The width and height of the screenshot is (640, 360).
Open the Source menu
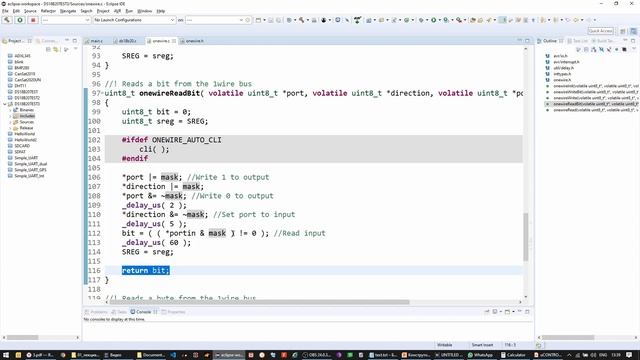click(x=30, y=11)
